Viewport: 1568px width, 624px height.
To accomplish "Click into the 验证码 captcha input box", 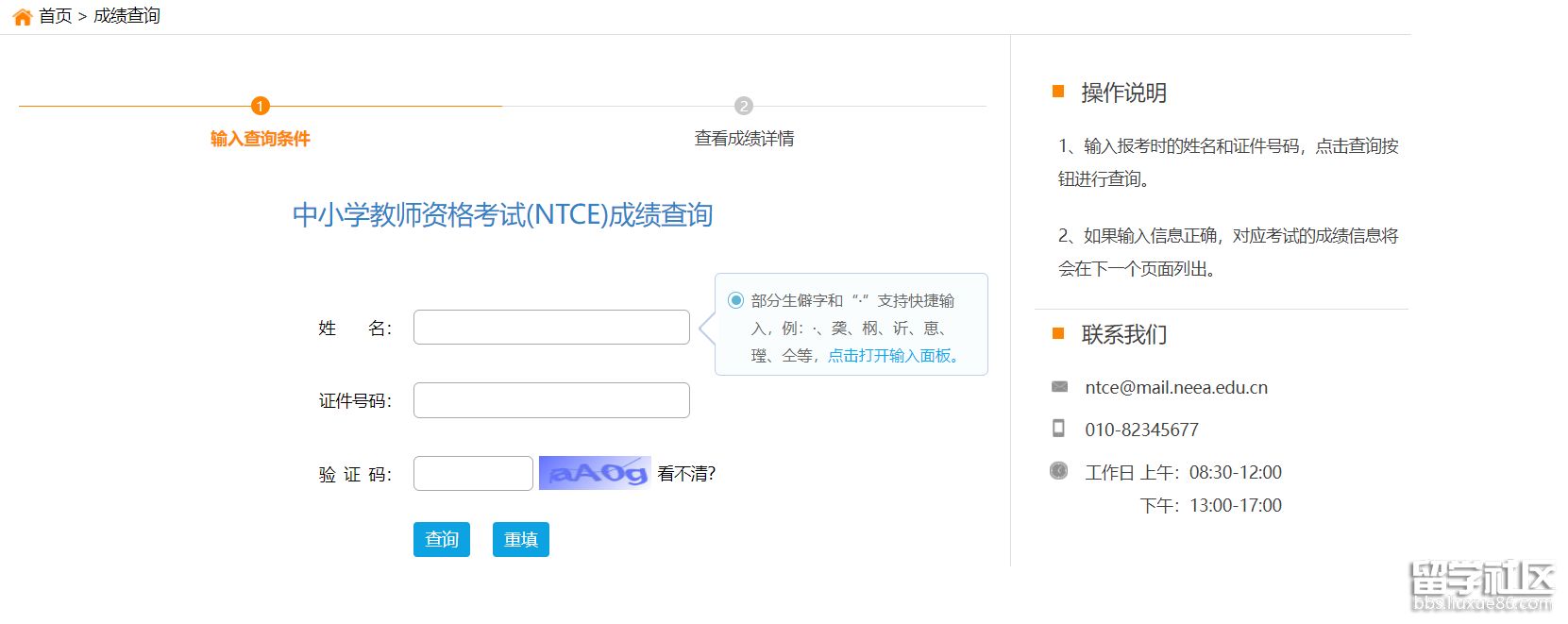I will [x=473, y=474].
